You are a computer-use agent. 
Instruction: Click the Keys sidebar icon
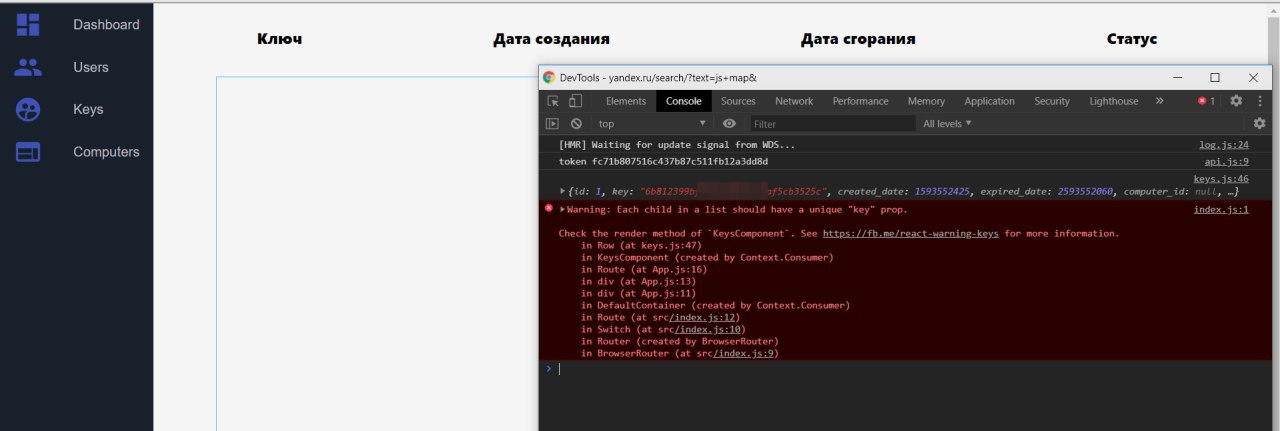(x=28, y=110)
